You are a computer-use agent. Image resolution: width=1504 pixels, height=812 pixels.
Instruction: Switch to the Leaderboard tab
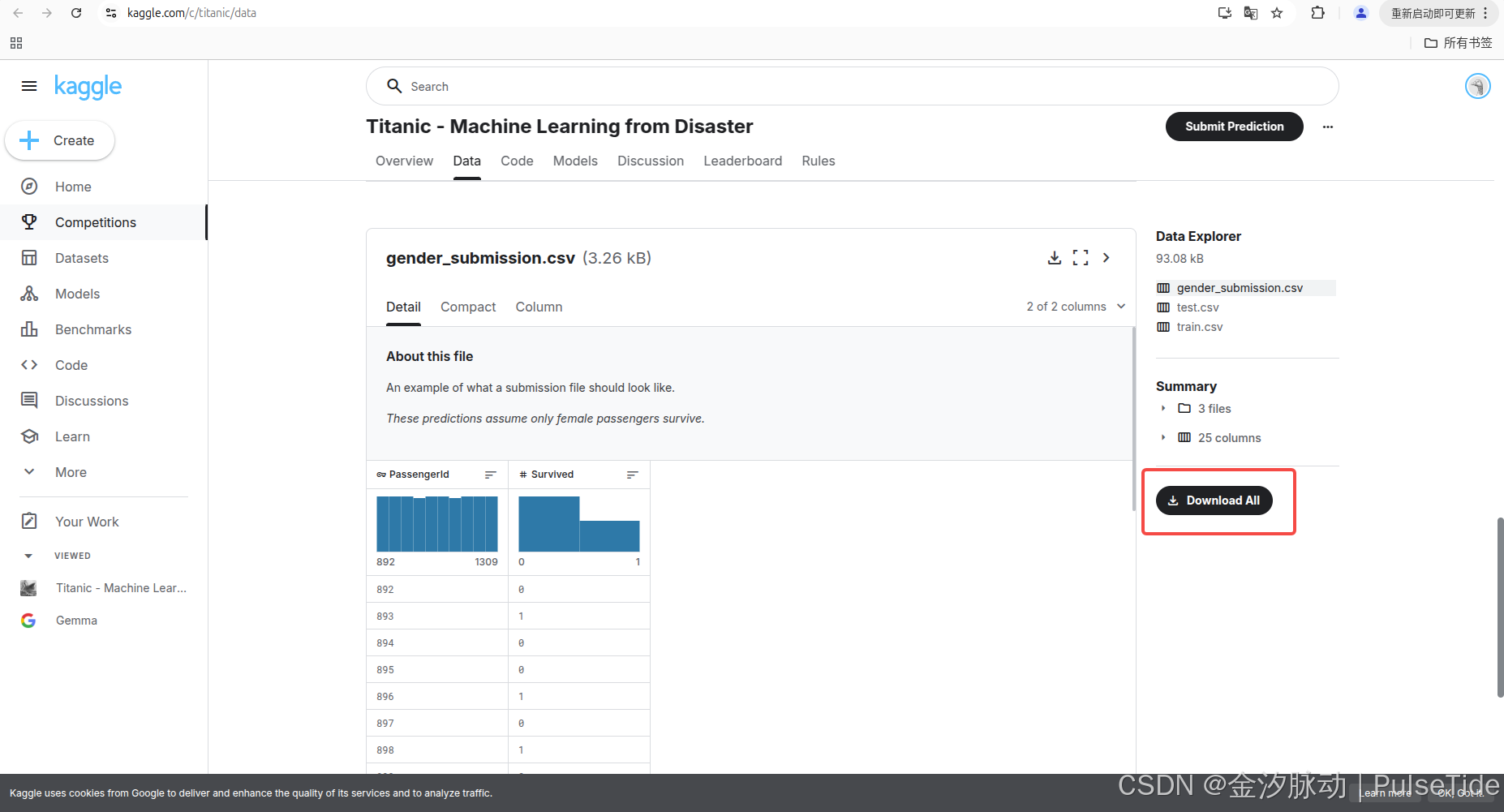[742, 161]
